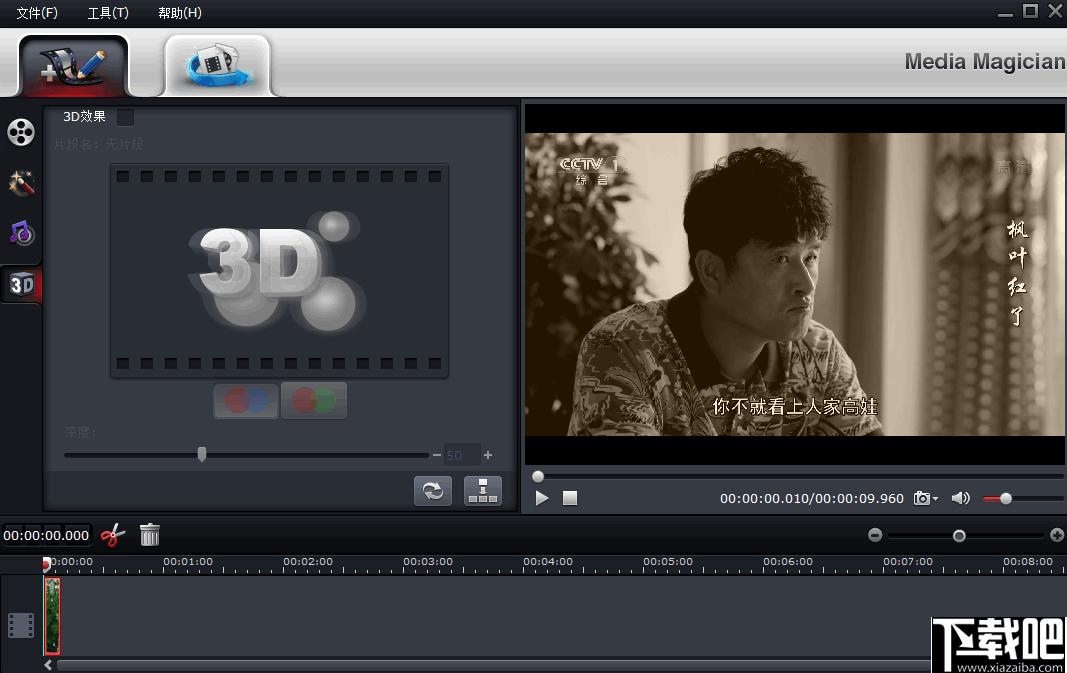Click the depth value field showing 50
Viewport: 1067px width, 673px height.
(461, 455)
